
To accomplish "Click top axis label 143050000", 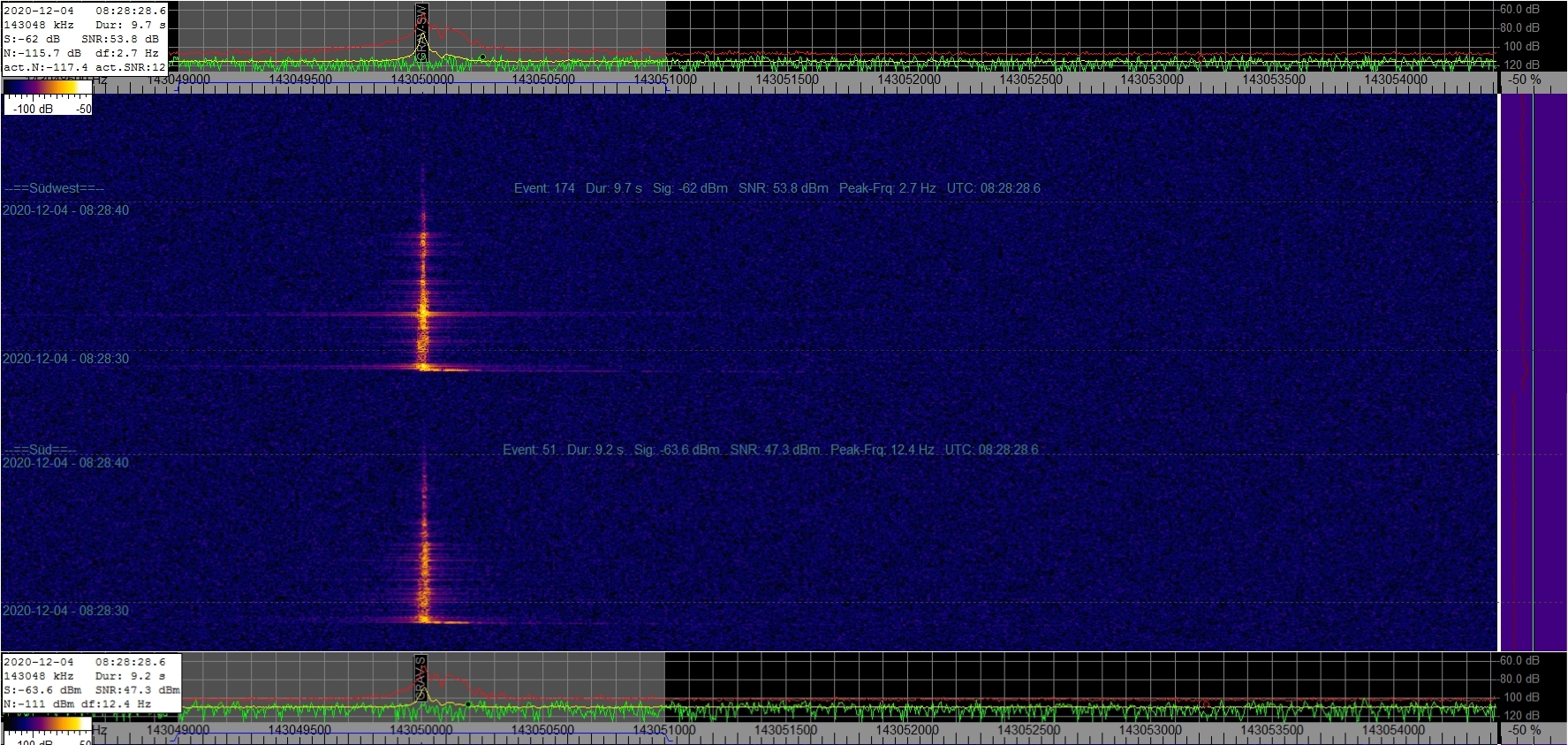I will pyautogui.click(x=422, y=80).
